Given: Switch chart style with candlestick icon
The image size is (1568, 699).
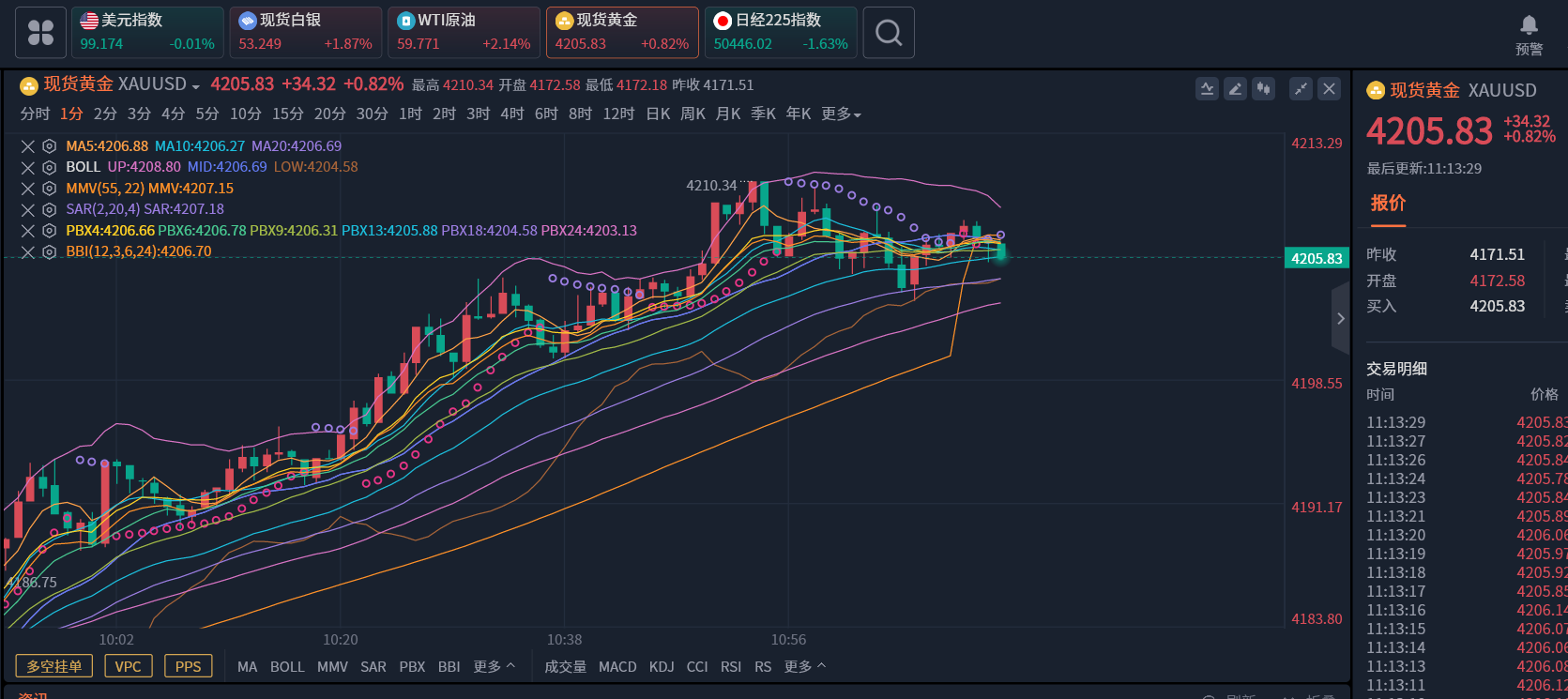Looking at the screenshot, I should point(1264,89).
